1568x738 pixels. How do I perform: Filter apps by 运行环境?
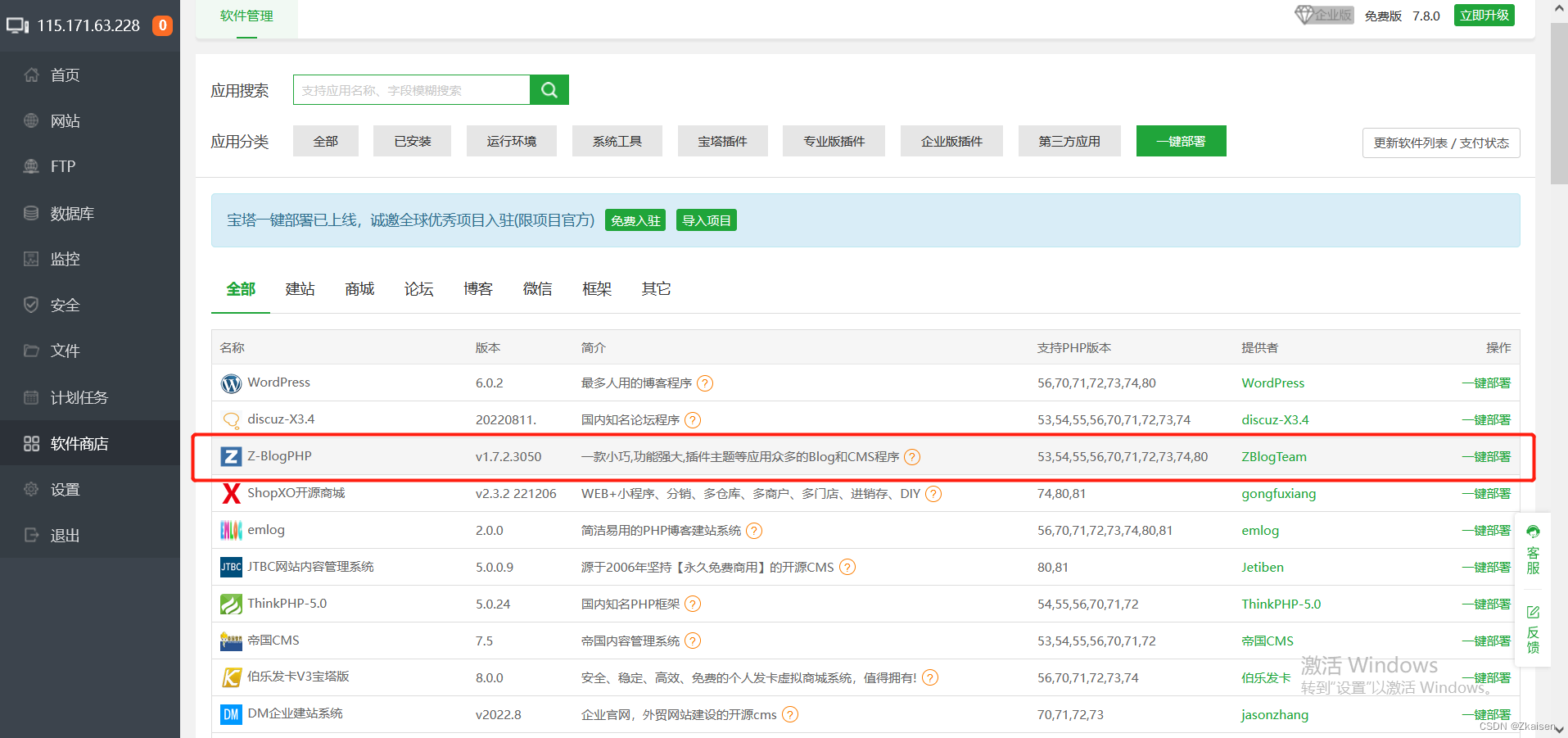(512, 141)
